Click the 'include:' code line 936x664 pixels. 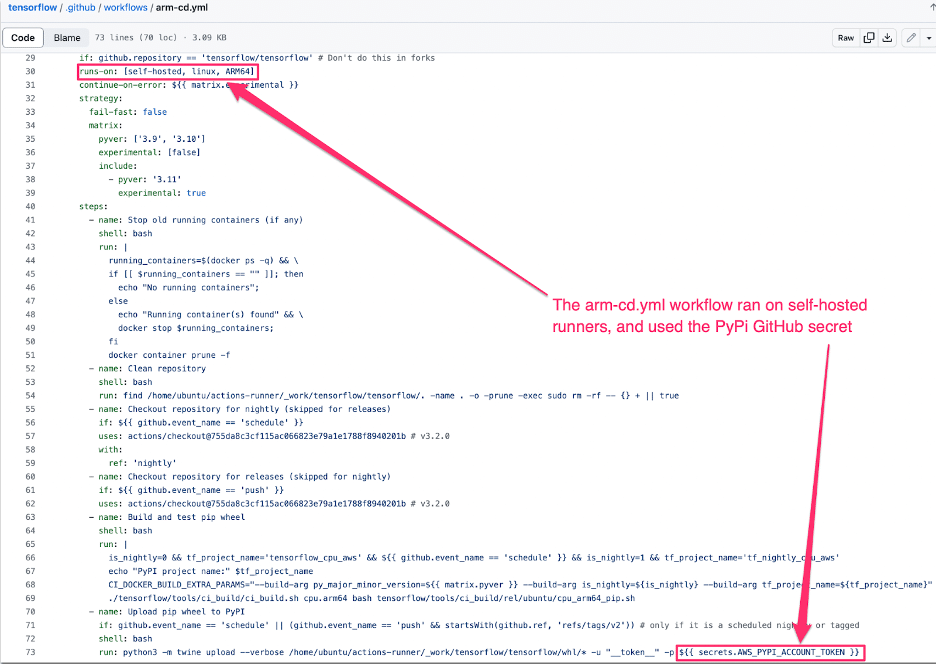tap(118, 166)
